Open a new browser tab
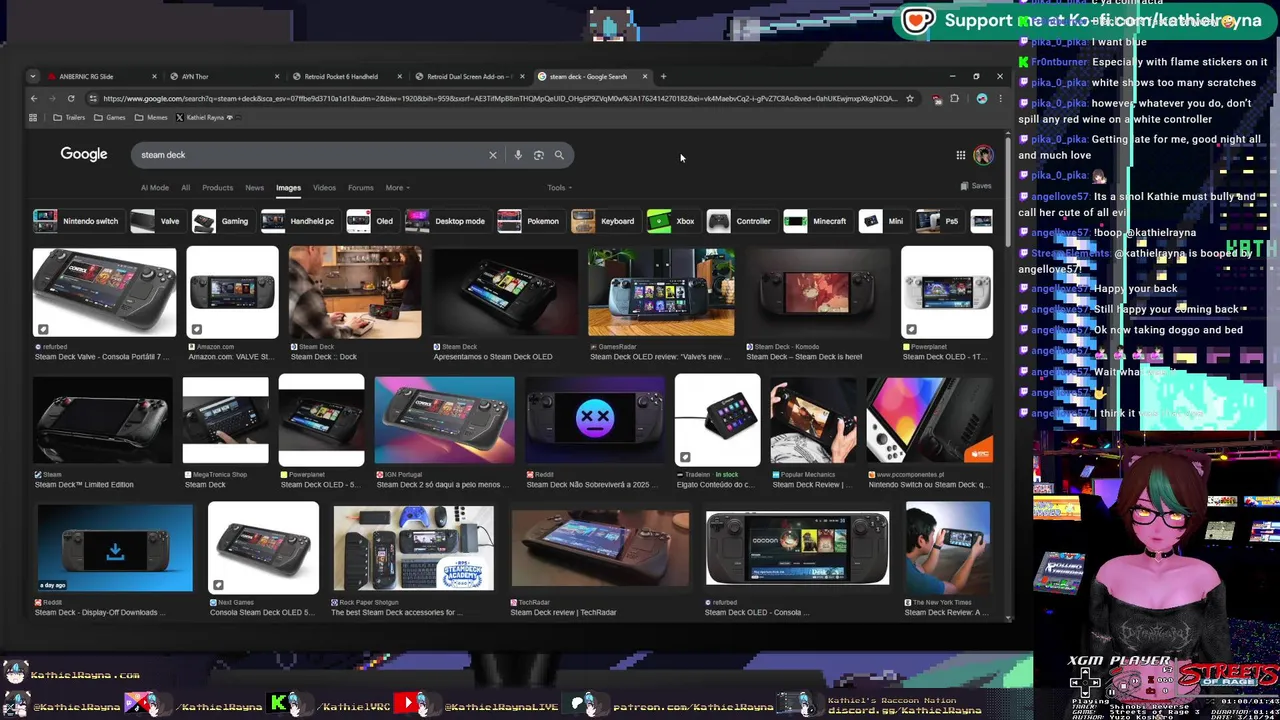The image size is (1280, 720). [x=663, y=76]
